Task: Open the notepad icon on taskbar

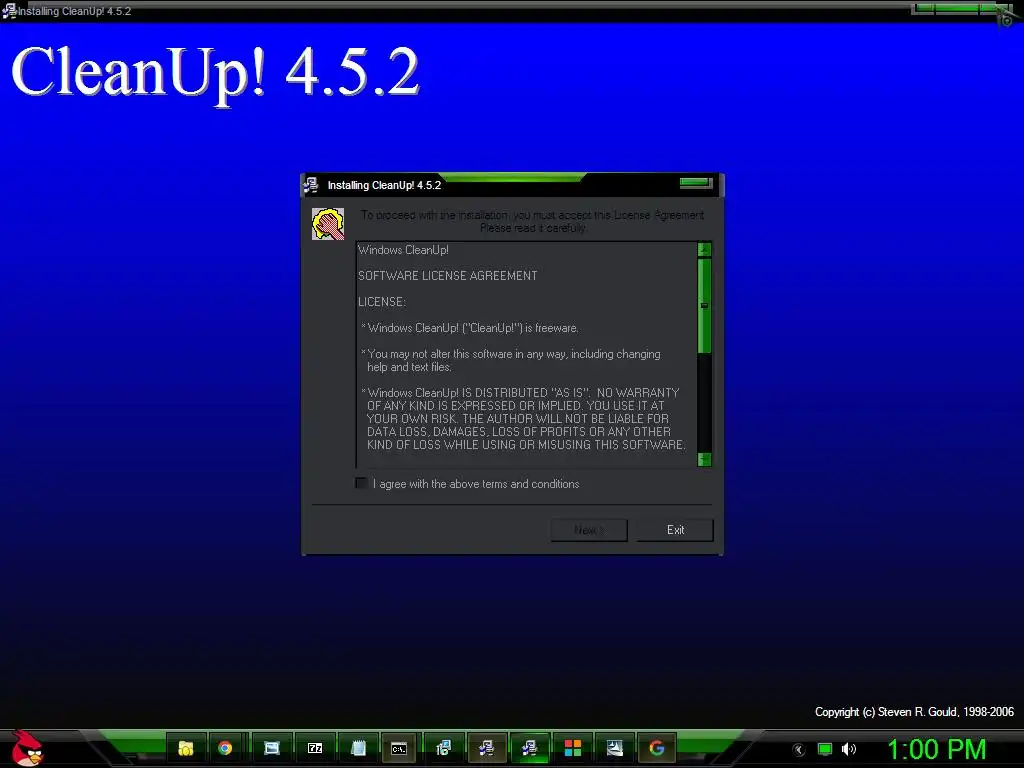Action: [x=358, y=748]
